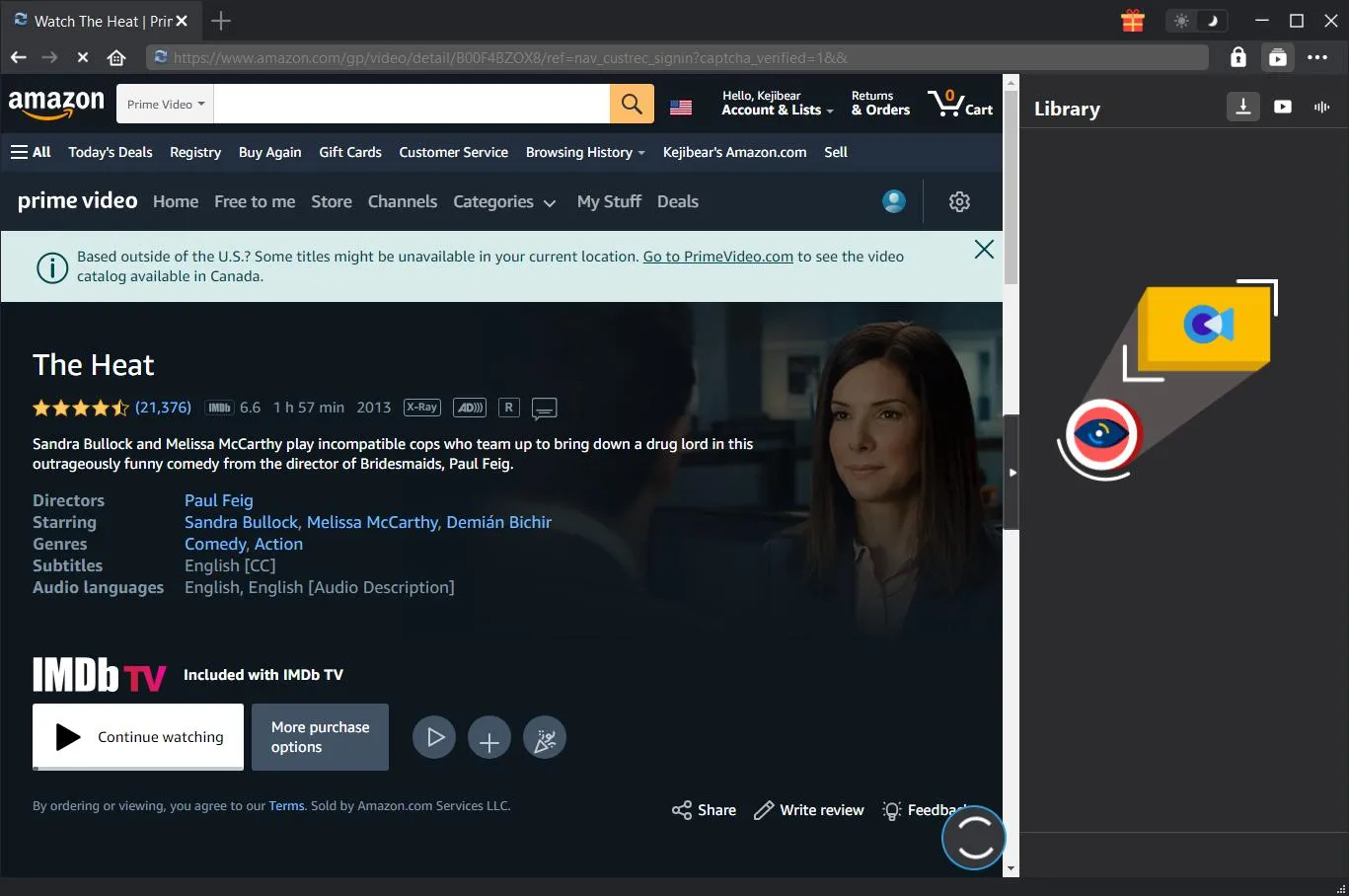1349x896 pixels.
Task: Open the Prime Video search category dropdown
Action: coord(165,104)
